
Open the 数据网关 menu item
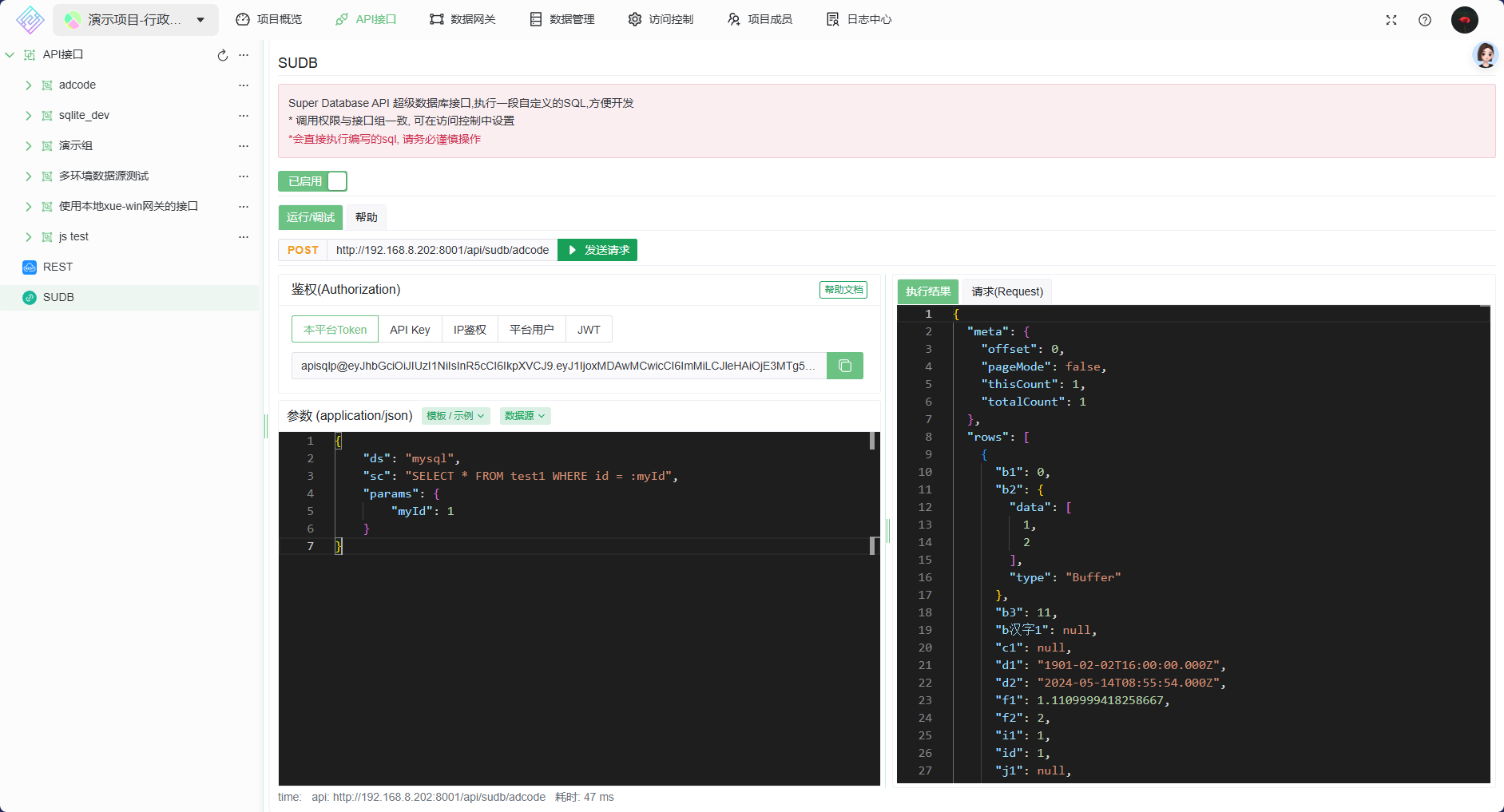(462, 19)
